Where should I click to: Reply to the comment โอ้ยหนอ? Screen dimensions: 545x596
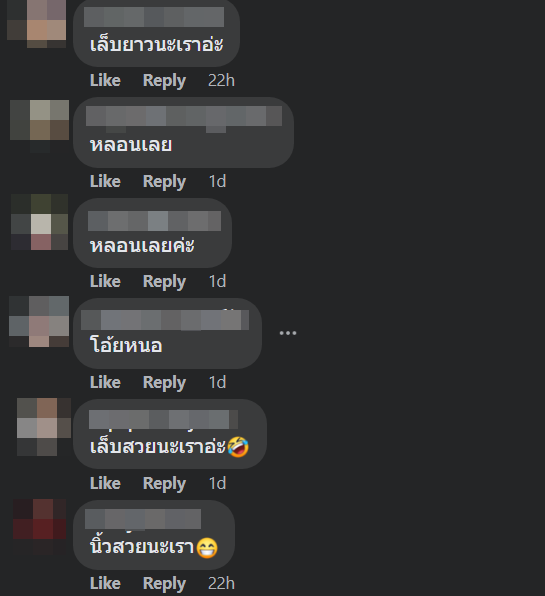[164, 383]
